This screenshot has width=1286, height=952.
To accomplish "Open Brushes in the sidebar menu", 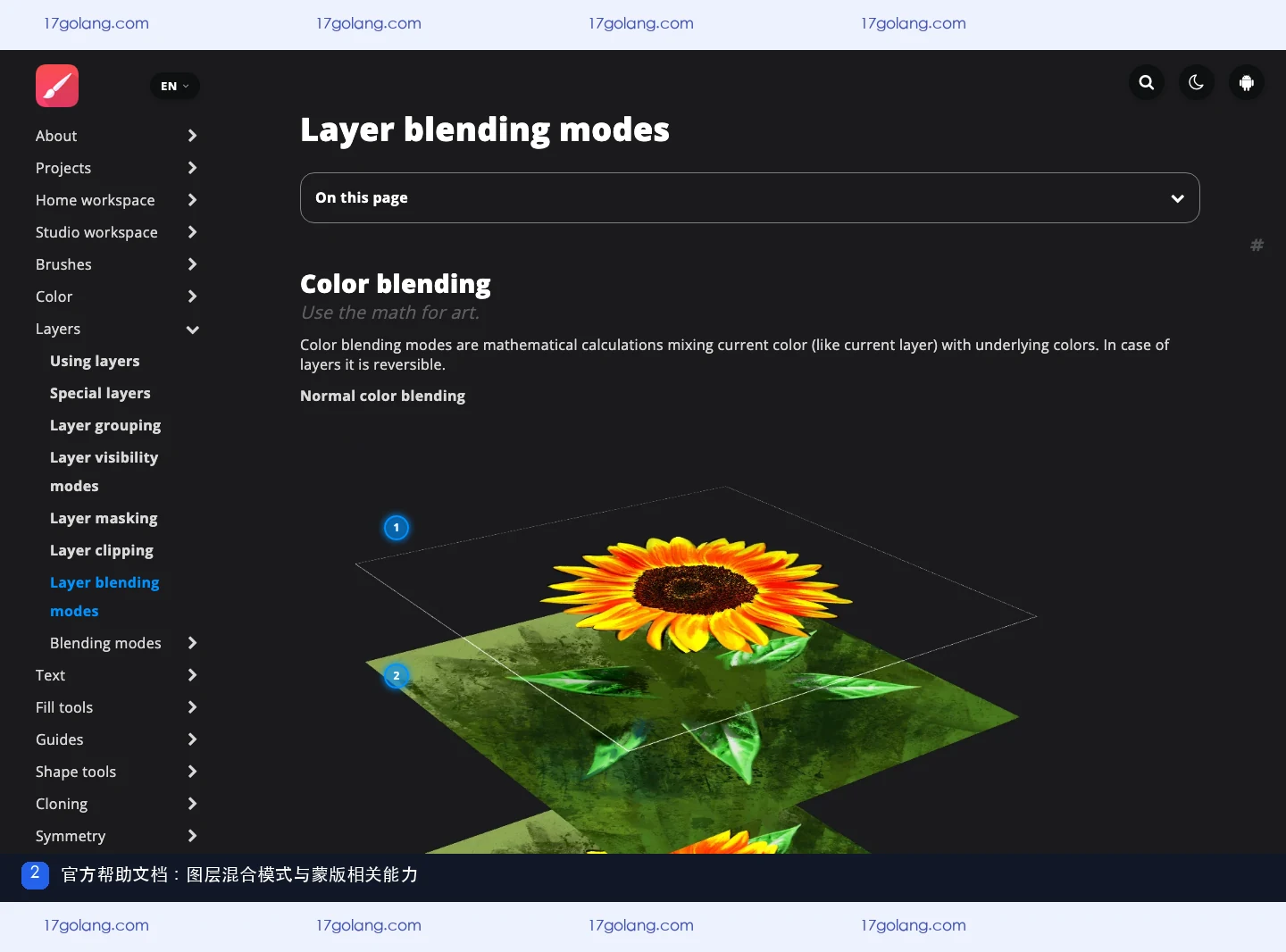I will pyautogui.click(x=63, y=264).
